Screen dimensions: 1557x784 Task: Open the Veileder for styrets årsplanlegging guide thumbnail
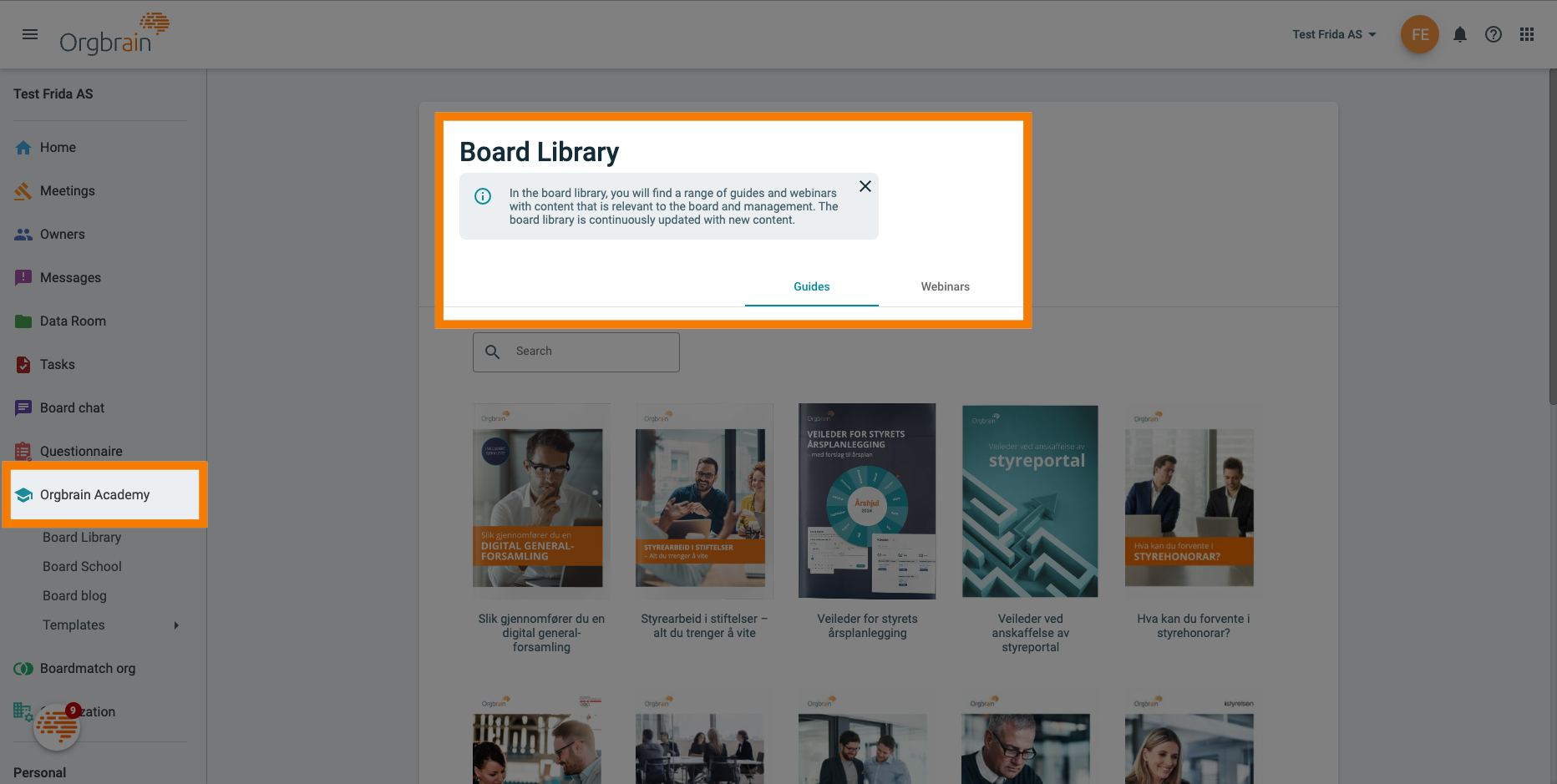coord(866,500)
